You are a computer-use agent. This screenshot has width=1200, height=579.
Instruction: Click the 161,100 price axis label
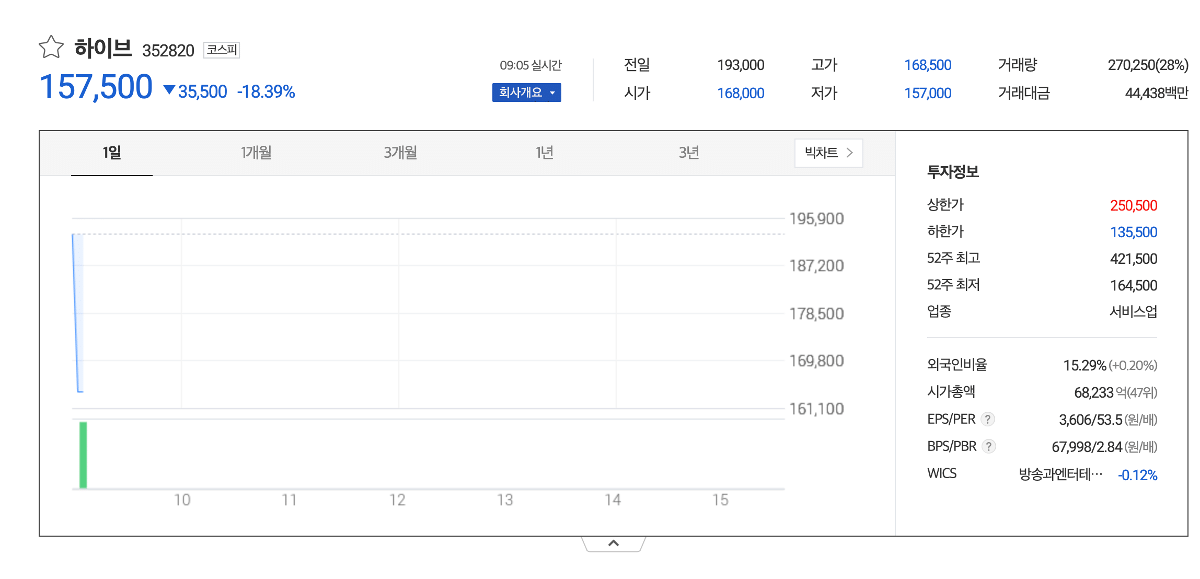(818, 409)
